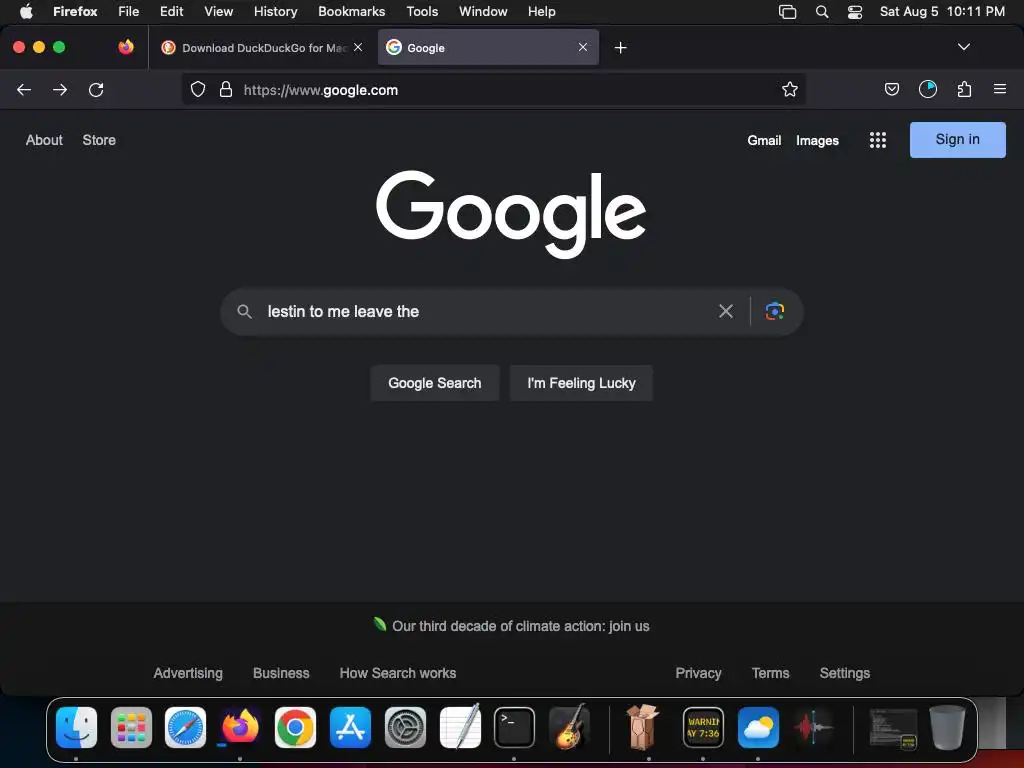Open App Store from the dock

click(350, 727)
